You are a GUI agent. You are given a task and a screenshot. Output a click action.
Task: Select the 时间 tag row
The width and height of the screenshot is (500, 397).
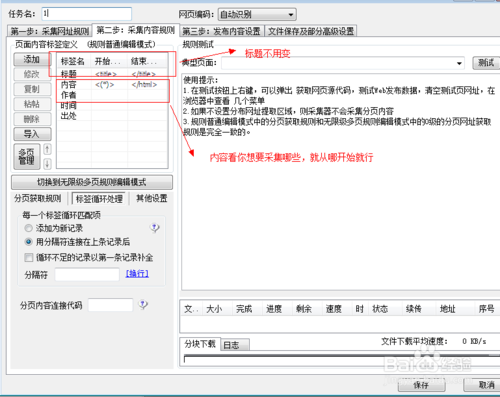click(x=112, y=106)
